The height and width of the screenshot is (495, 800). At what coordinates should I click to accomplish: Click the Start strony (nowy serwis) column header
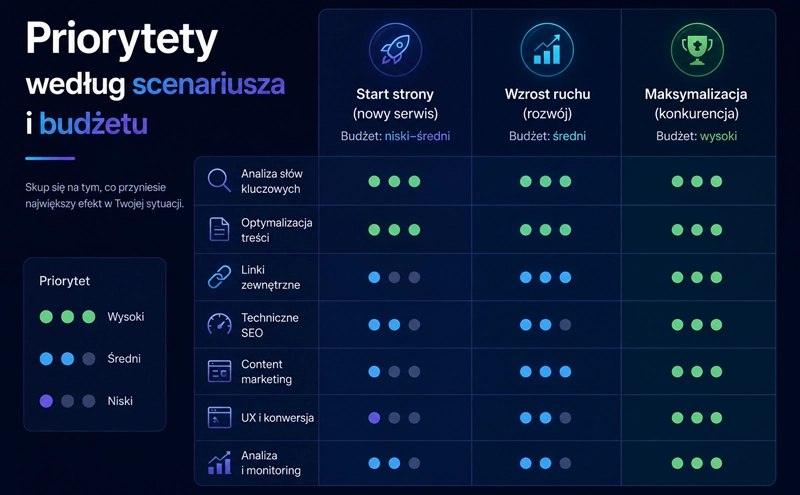(x=395, y=104)
